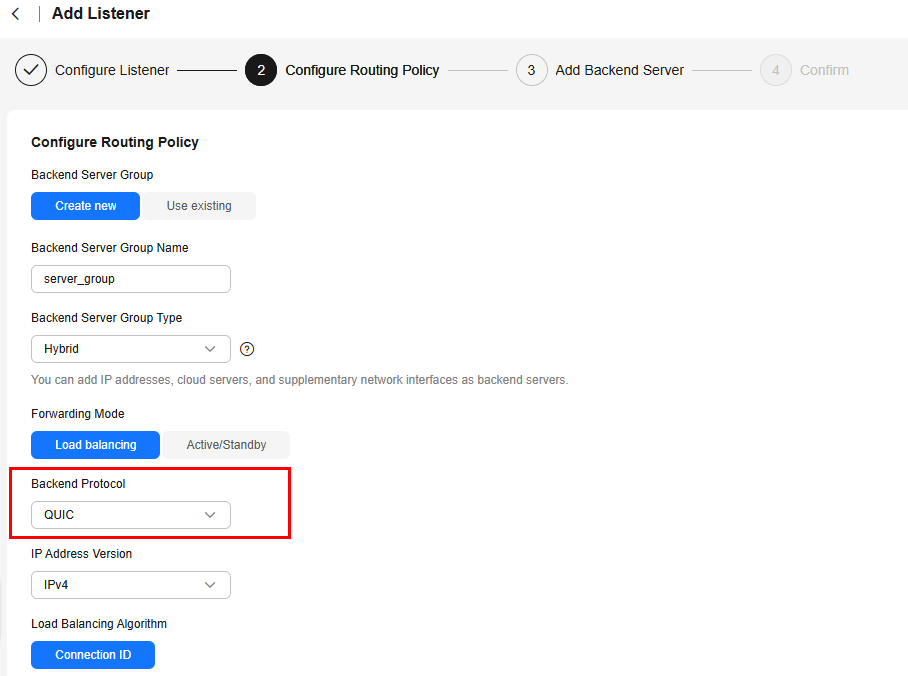Screen dimensions: 908x676
Task: Click the step 4 Confirm circle
Action: (x=775, y=70)
